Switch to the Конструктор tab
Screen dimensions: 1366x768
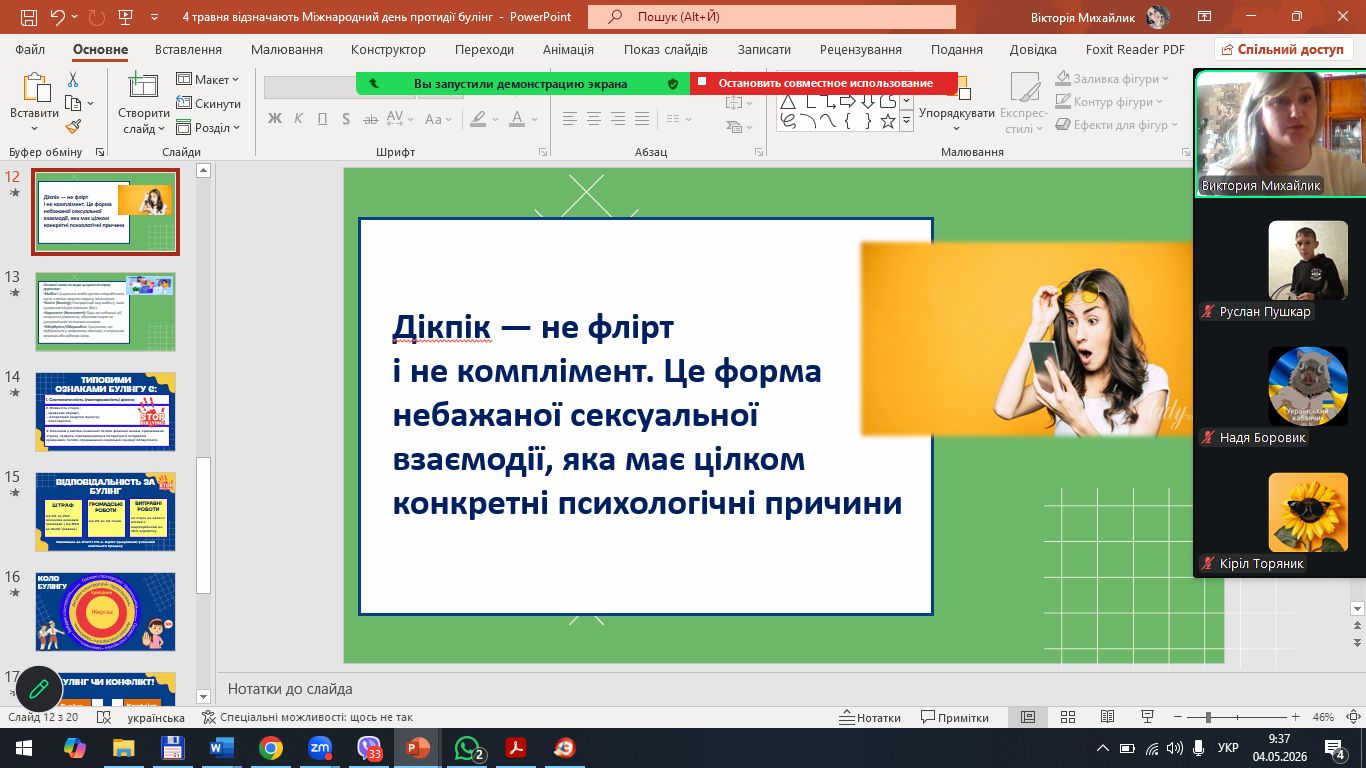(388, 50)
